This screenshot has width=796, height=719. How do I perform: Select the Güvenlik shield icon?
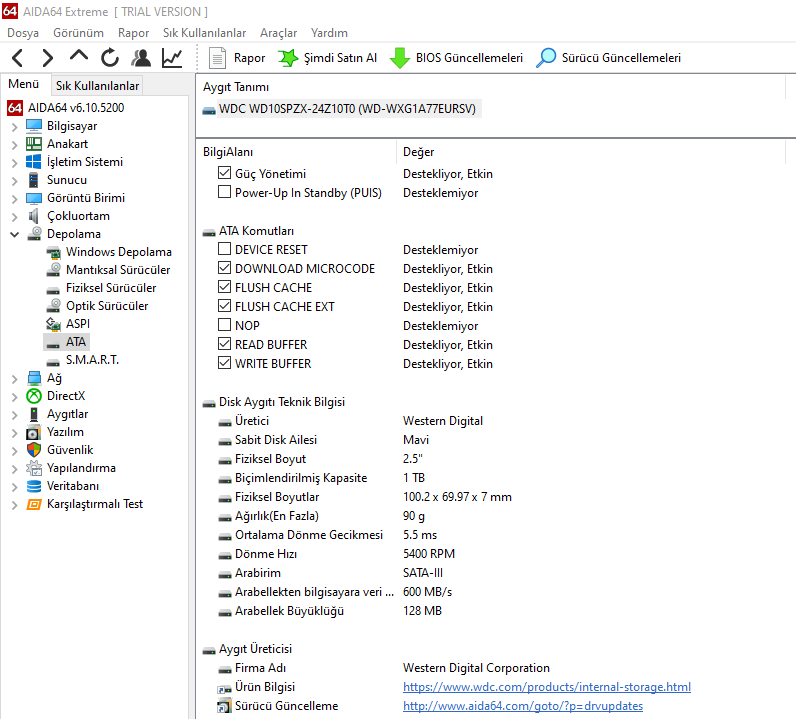pyautogui.click(x=34, y=450)
